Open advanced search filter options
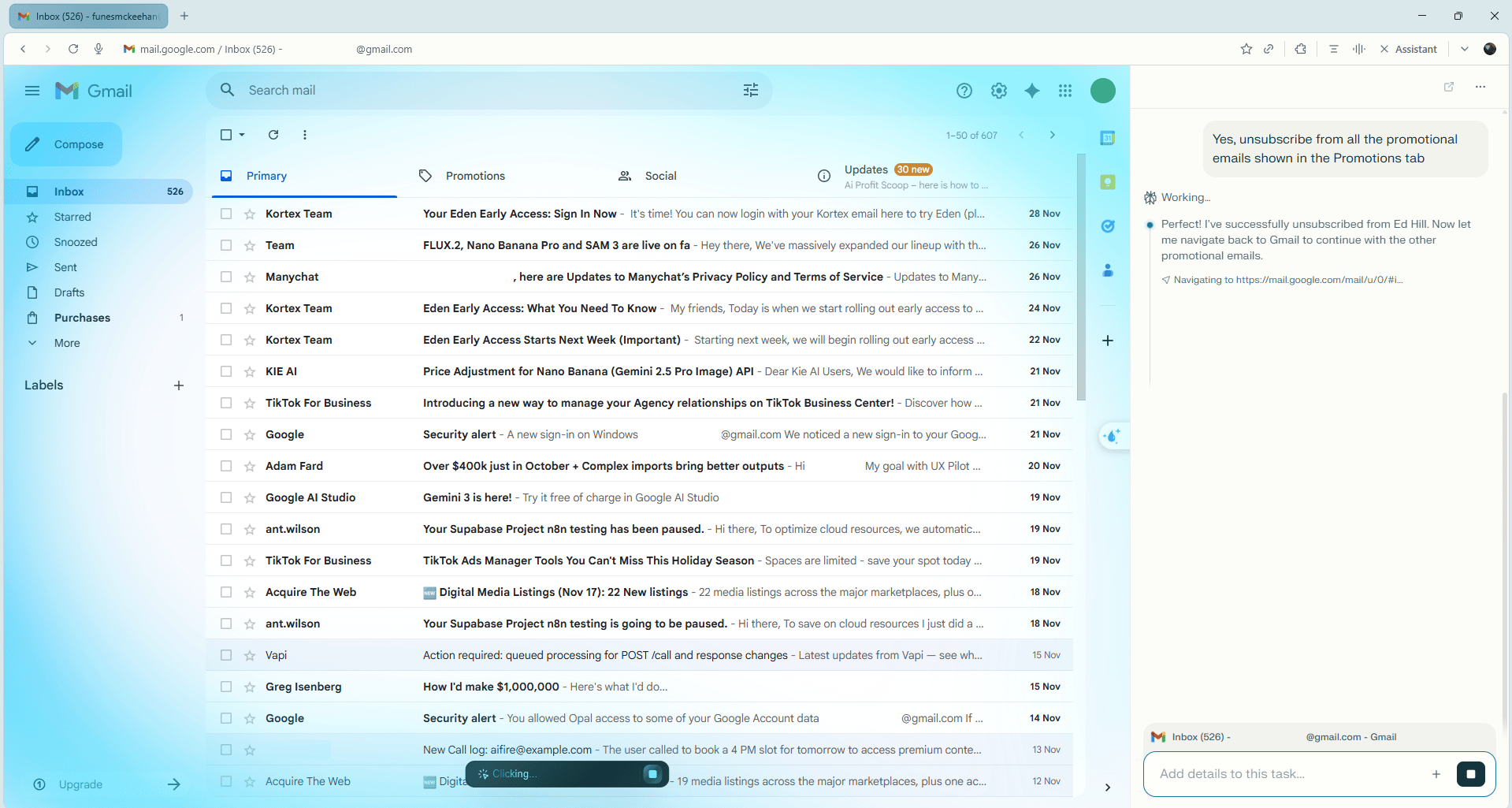This screenshot has height=808, width=1512. 750,90
